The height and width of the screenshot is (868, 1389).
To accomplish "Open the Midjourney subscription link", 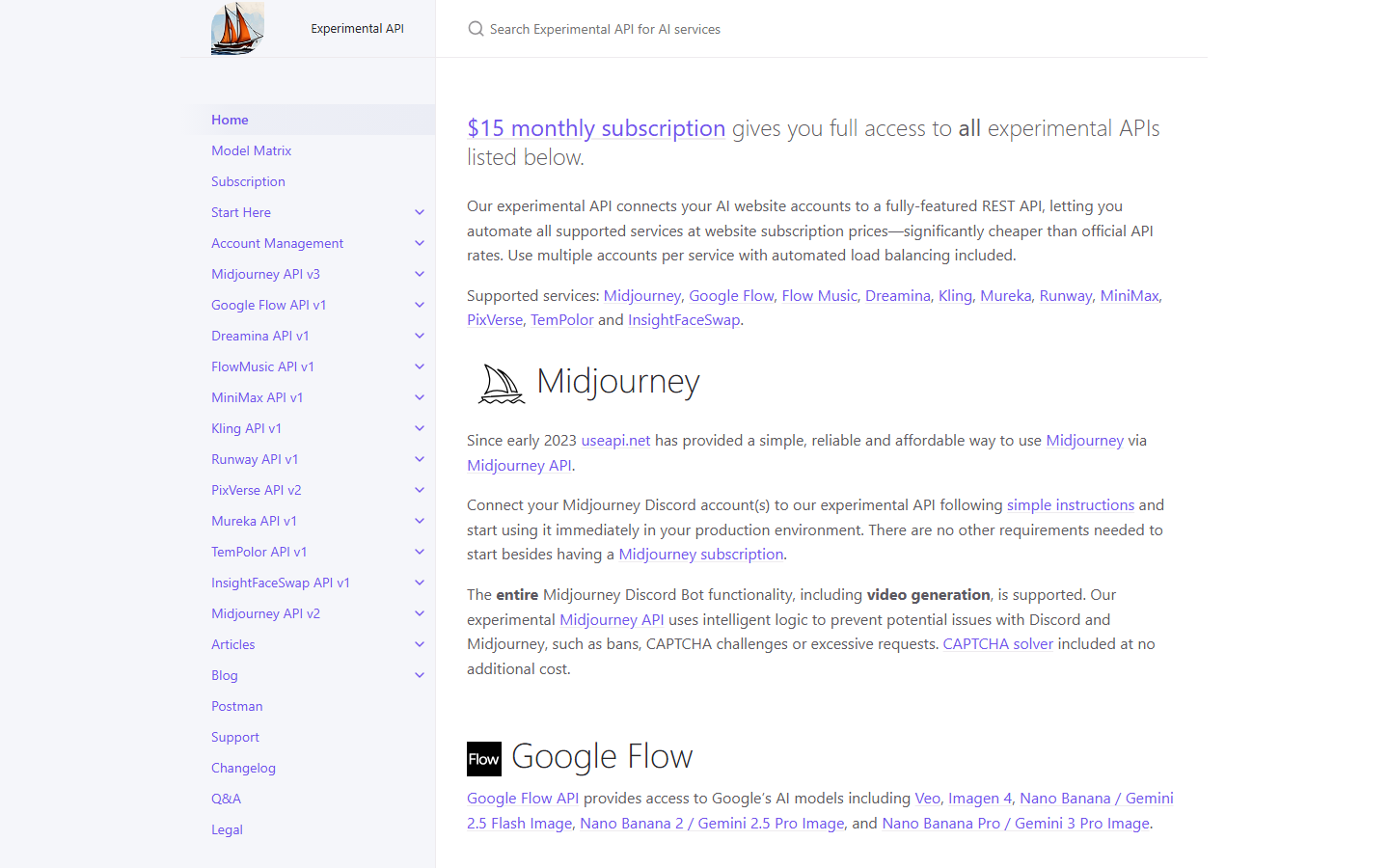I will (701, 555).
